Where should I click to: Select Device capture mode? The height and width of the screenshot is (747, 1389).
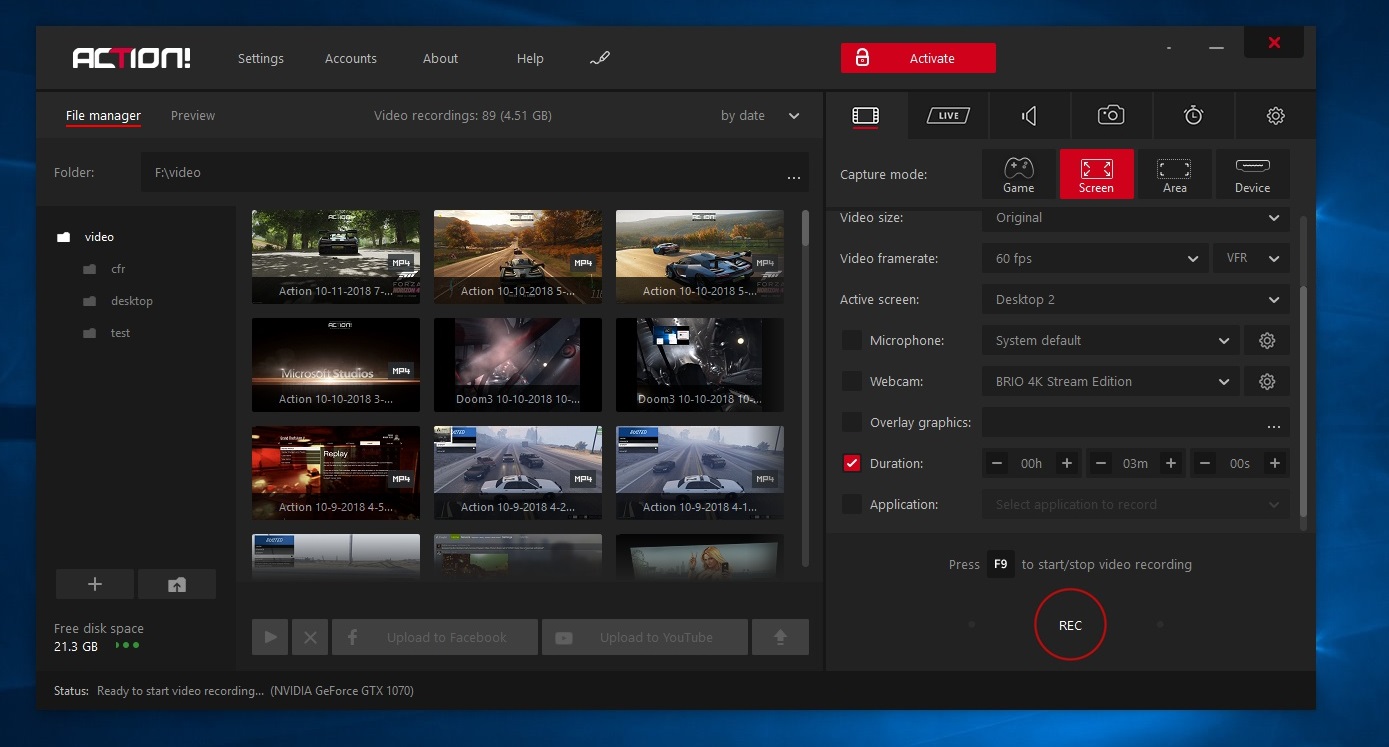(1252, 174)
